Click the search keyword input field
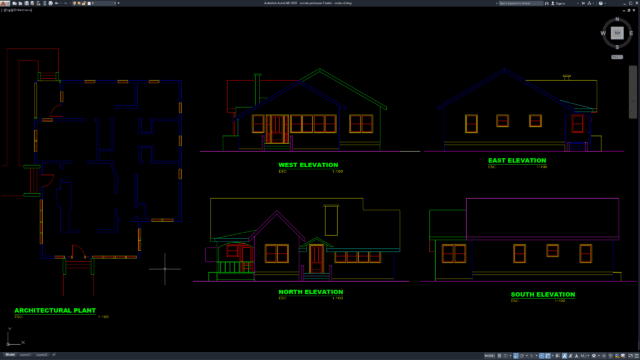This screenshot has width=640, height=360. point(521,3)
